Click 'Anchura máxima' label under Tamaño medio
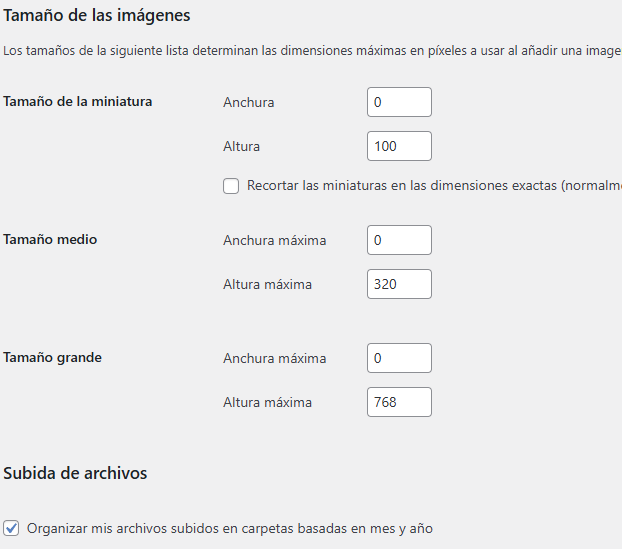The width and height of the screenshot is (622, 549). pos(275,240)
